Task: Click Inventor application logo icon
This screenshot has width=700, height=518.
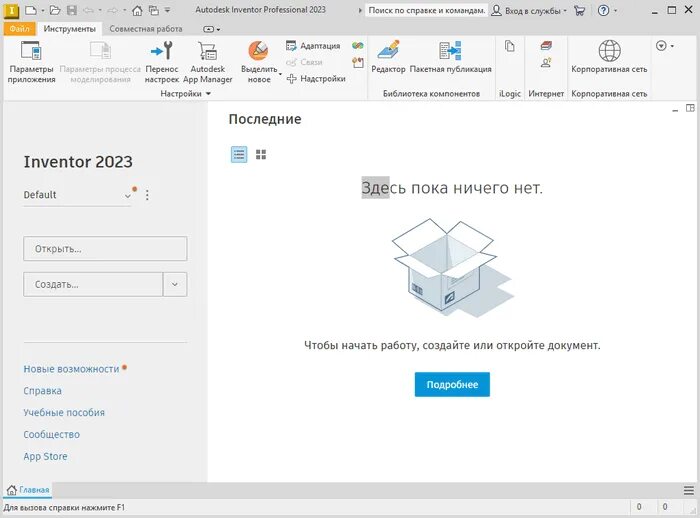Action: point(11,11)
